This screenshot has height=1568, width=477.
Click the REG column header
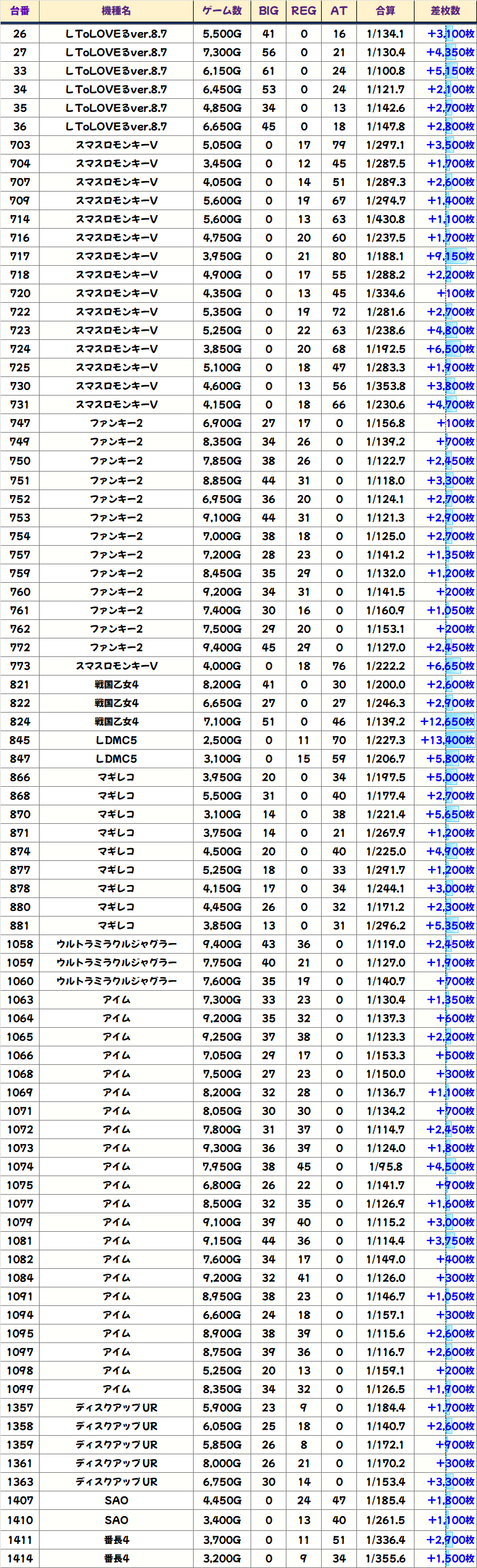[x=304, y=11]
